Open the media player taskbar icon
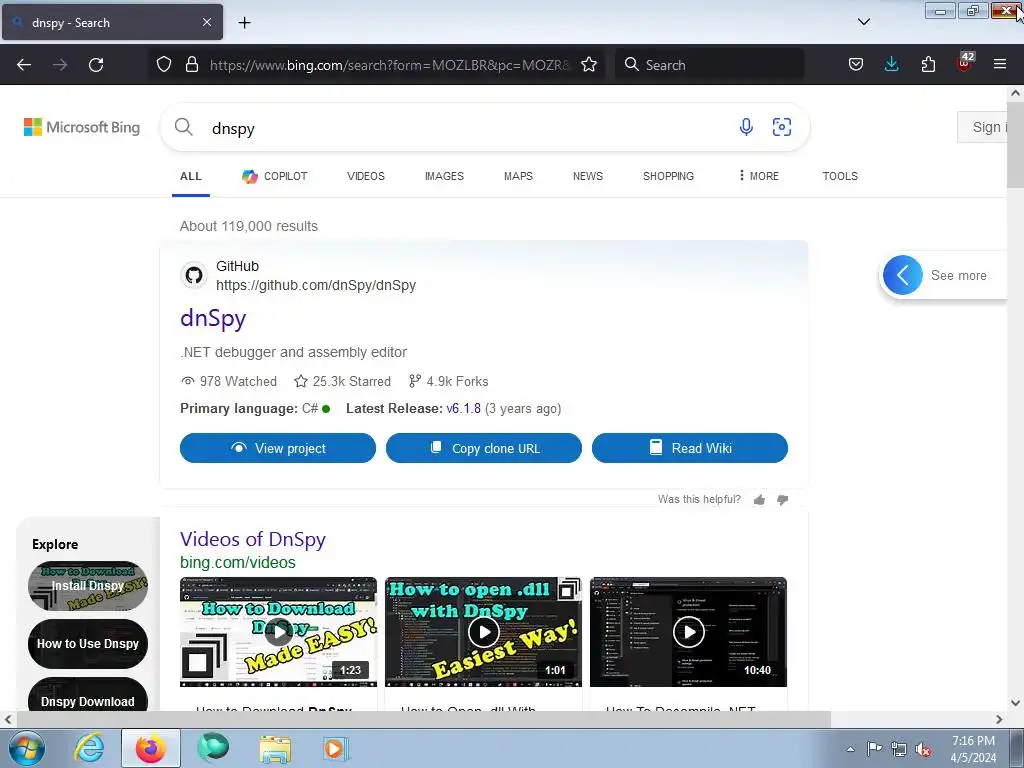The image size is (1024, 768). click(336, 748)
